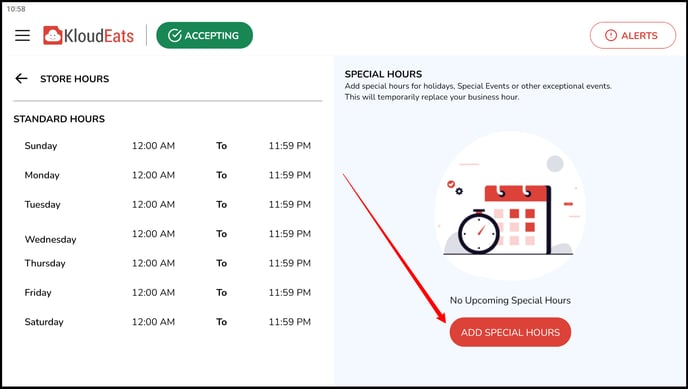
Task: Click the KloudEats logo
Action: click(x=88, y=36)
